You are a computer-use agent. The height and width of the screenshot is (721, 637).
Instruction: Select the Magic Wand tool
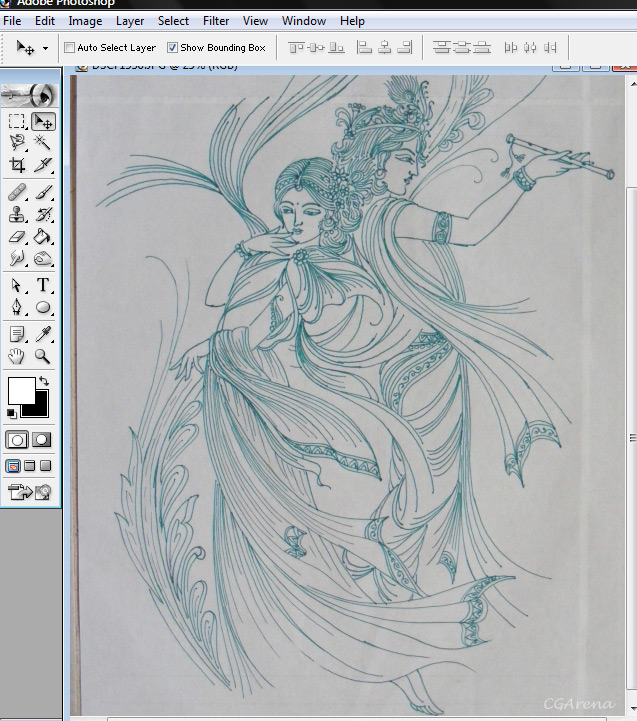tap(43, 143)
